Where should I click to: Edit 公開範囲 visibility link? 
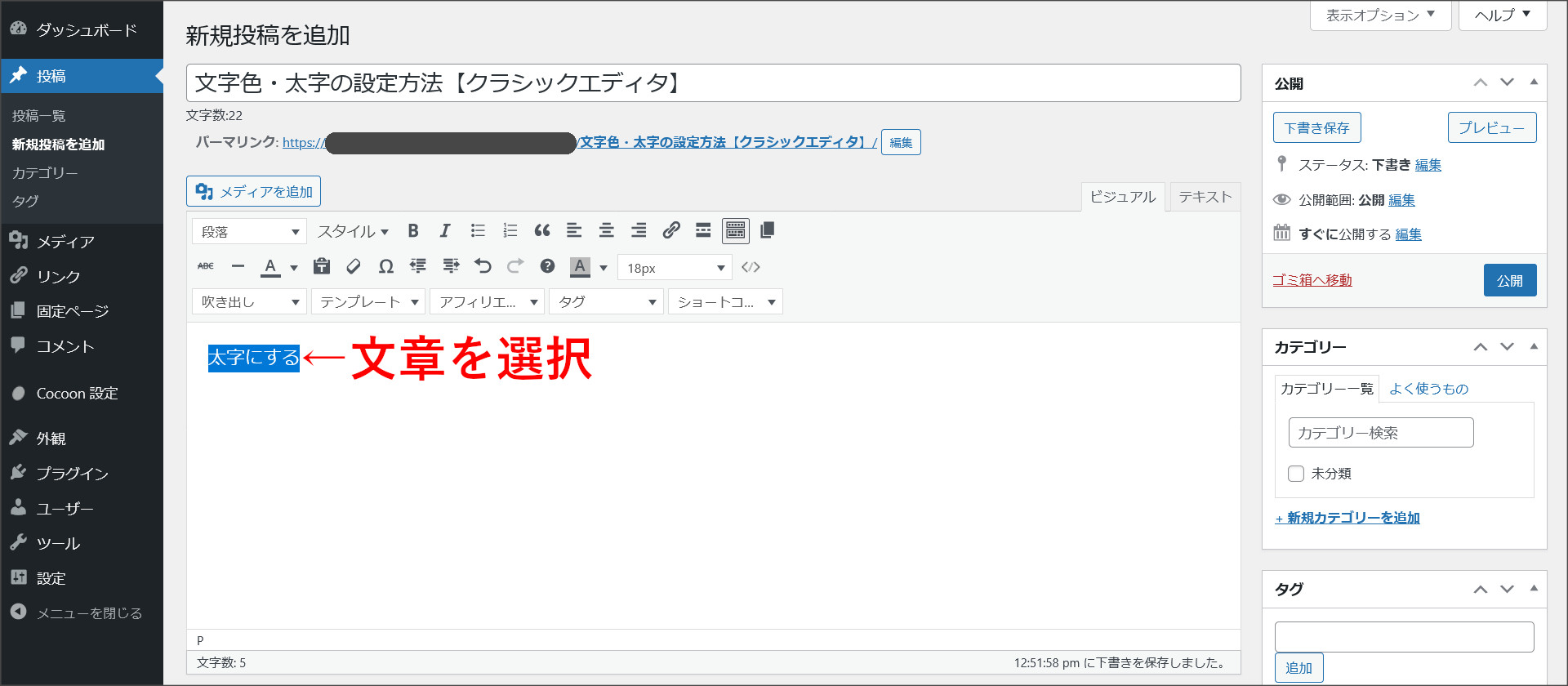click(1402, 200)
